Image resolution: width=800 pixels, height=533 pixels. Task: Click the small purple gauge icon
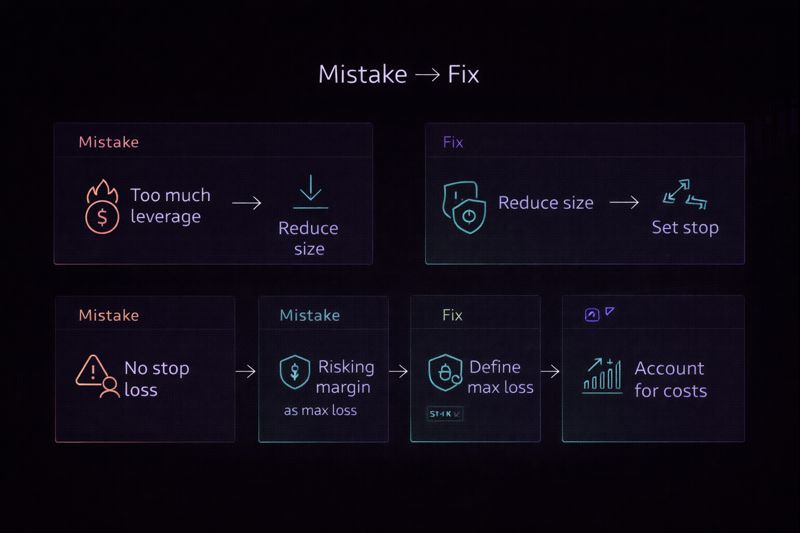point(591,314)
